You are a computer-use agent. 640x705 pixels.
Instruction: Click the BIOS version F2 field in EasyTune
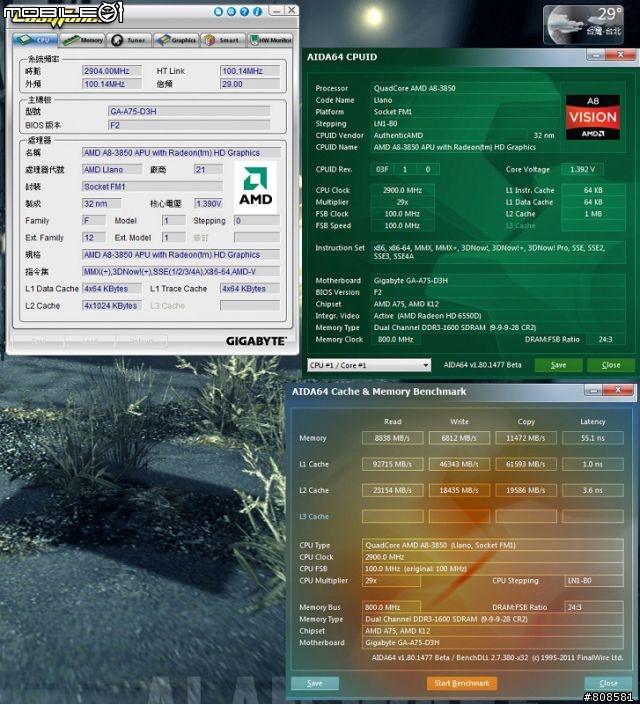[x=189, y=125]
